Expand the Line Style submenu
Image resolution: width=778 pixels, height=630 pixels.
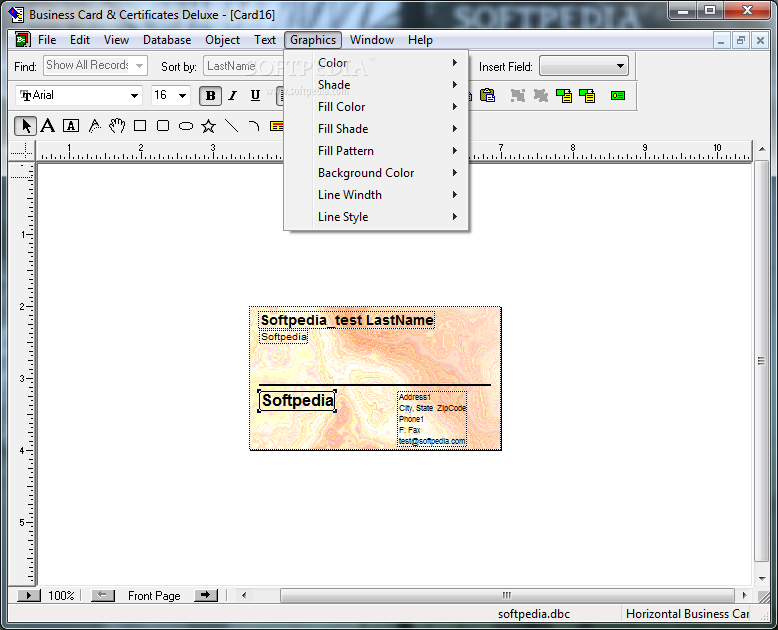[376, 217]
